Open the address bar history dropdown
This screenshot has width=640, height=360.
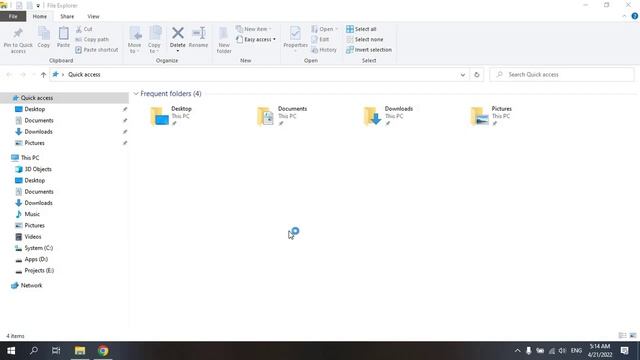click(462, 75)
